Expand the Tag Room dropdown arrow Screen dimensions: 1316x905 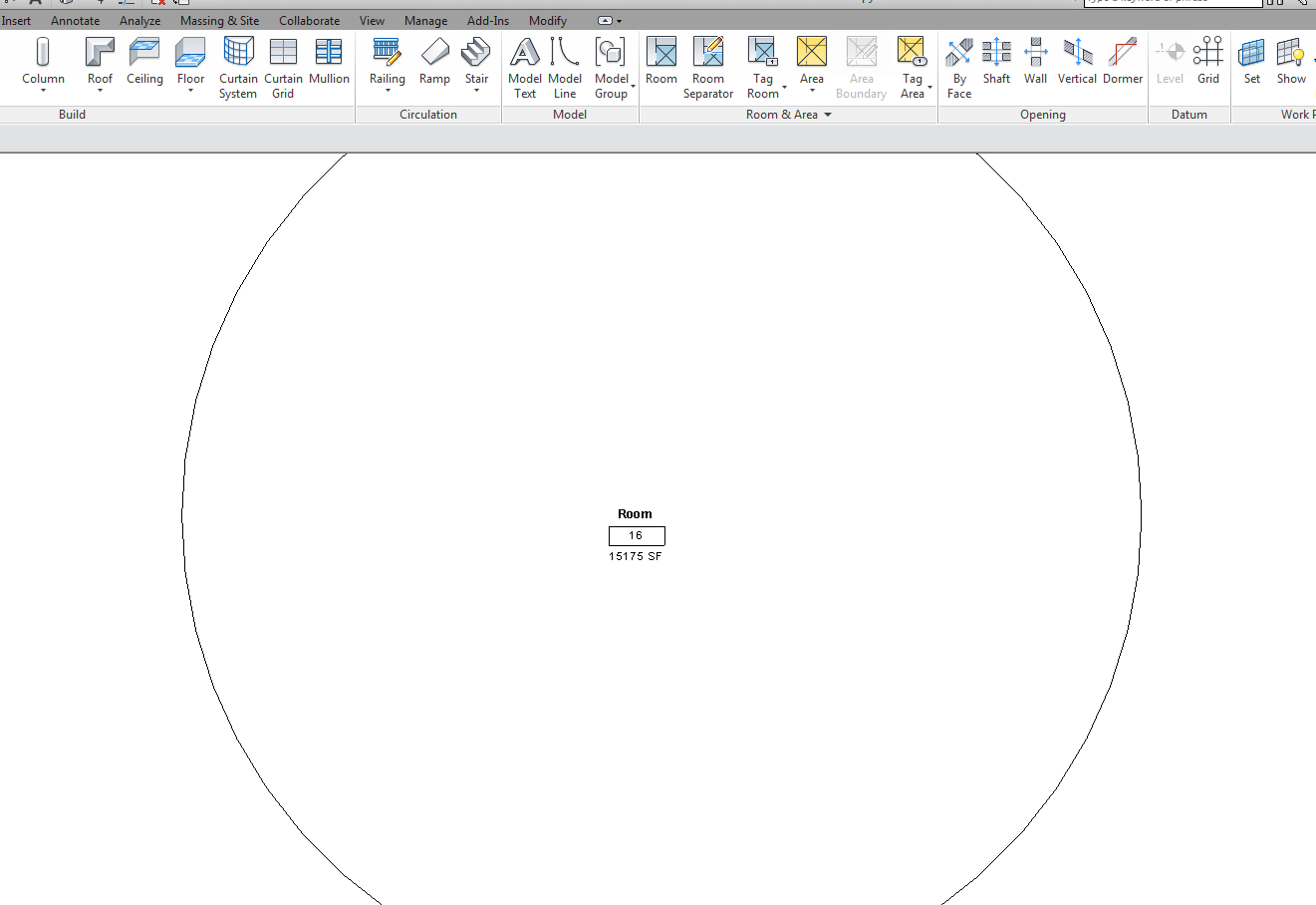784,87
